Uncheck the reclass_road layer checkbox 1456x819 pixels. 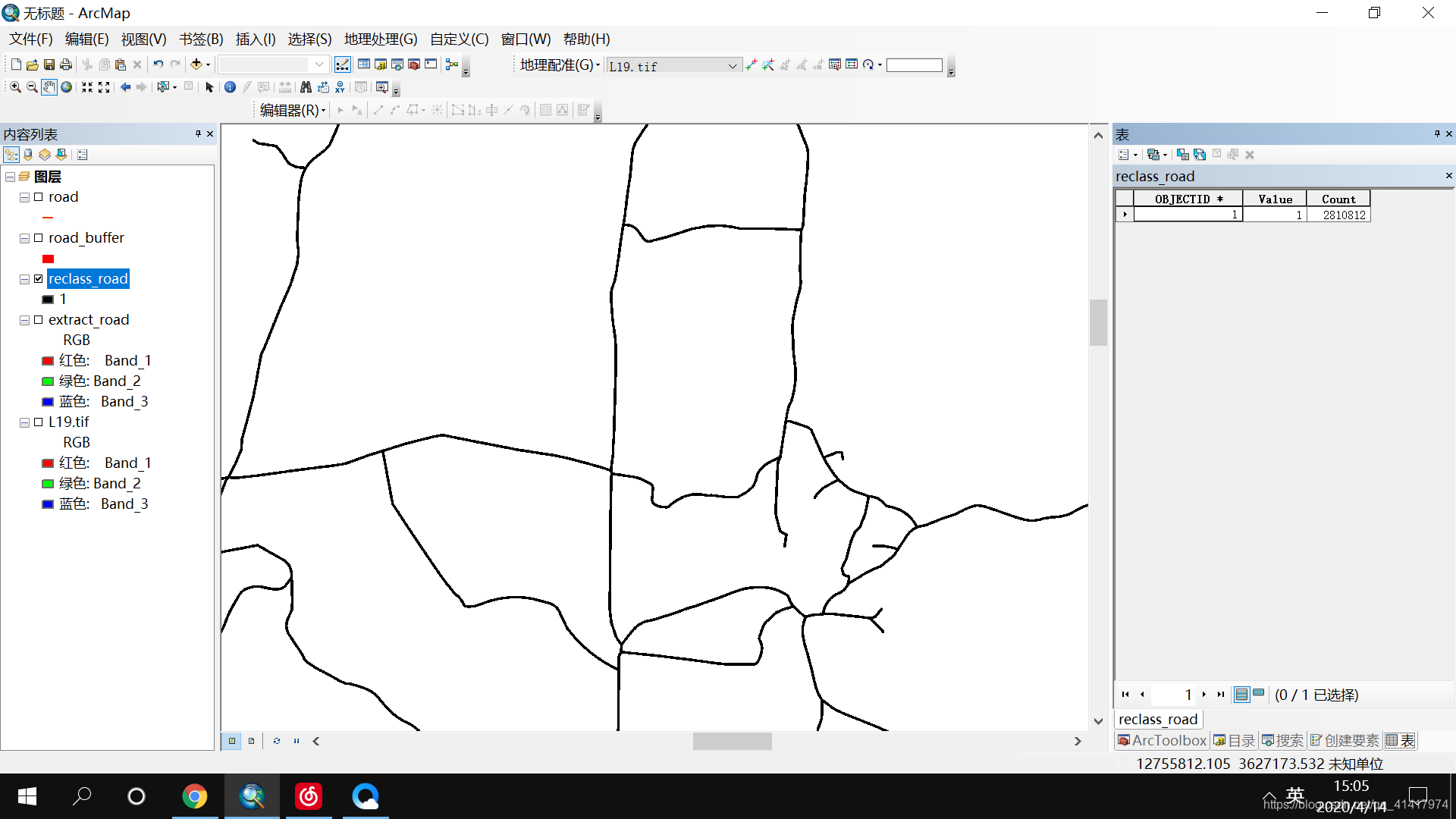(x=39, y=279)
